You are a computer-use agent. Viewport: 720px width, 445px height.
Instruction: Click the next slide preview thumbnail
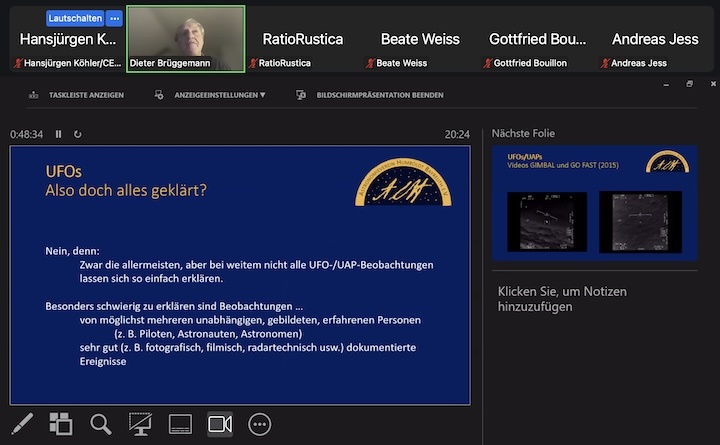(595, 203)
